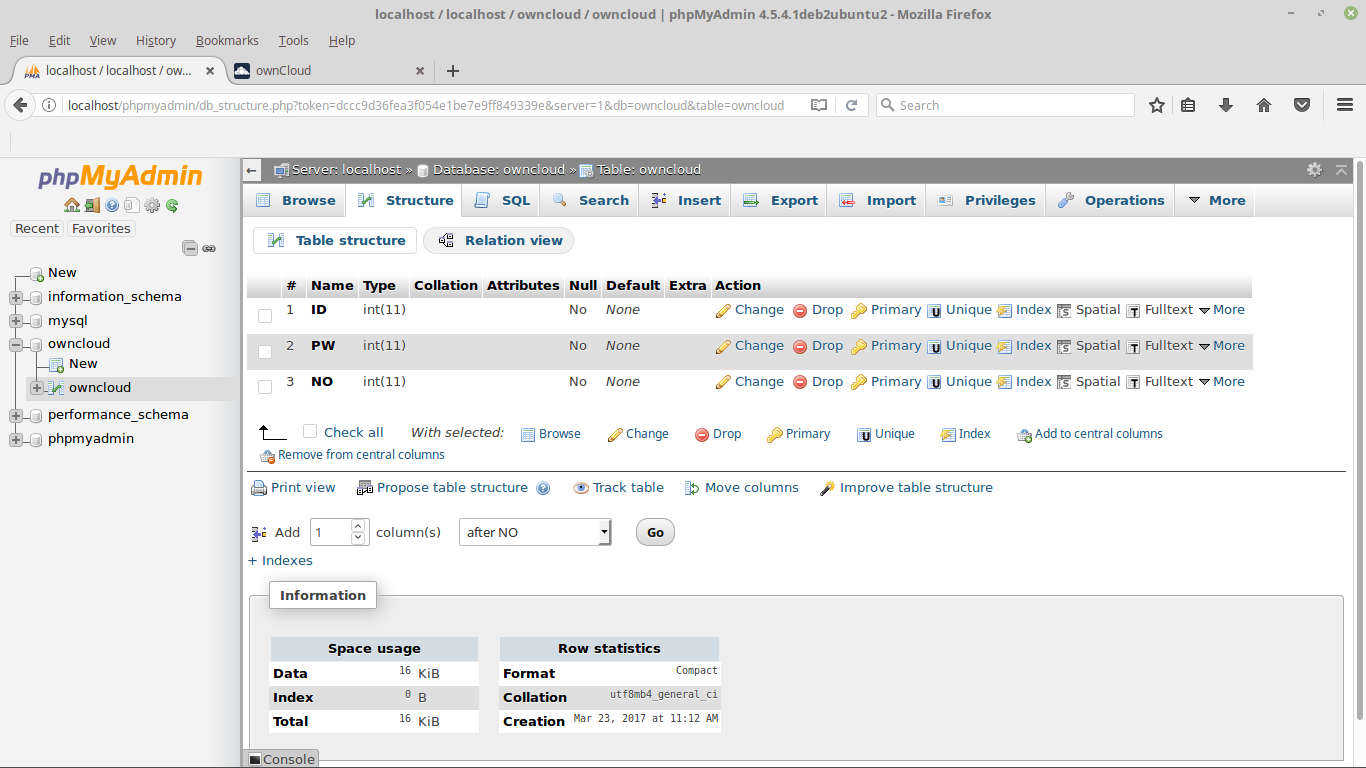Click the page vertical scrollbar
This screenshot has width=1366, height=768.
click(x=1359, y=440)
